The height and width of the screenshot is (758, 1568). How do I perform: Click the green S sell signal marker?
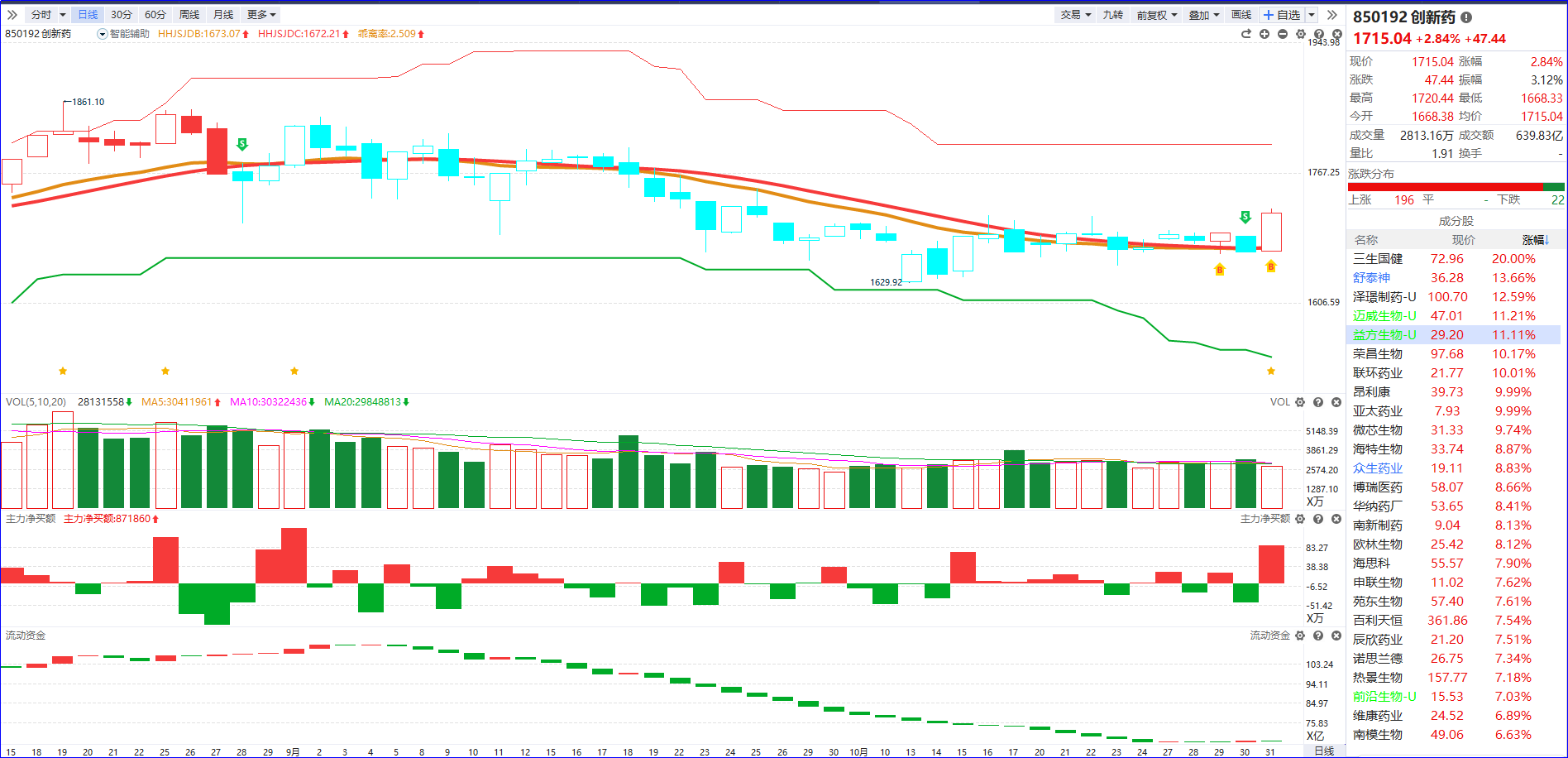(242, 144)
